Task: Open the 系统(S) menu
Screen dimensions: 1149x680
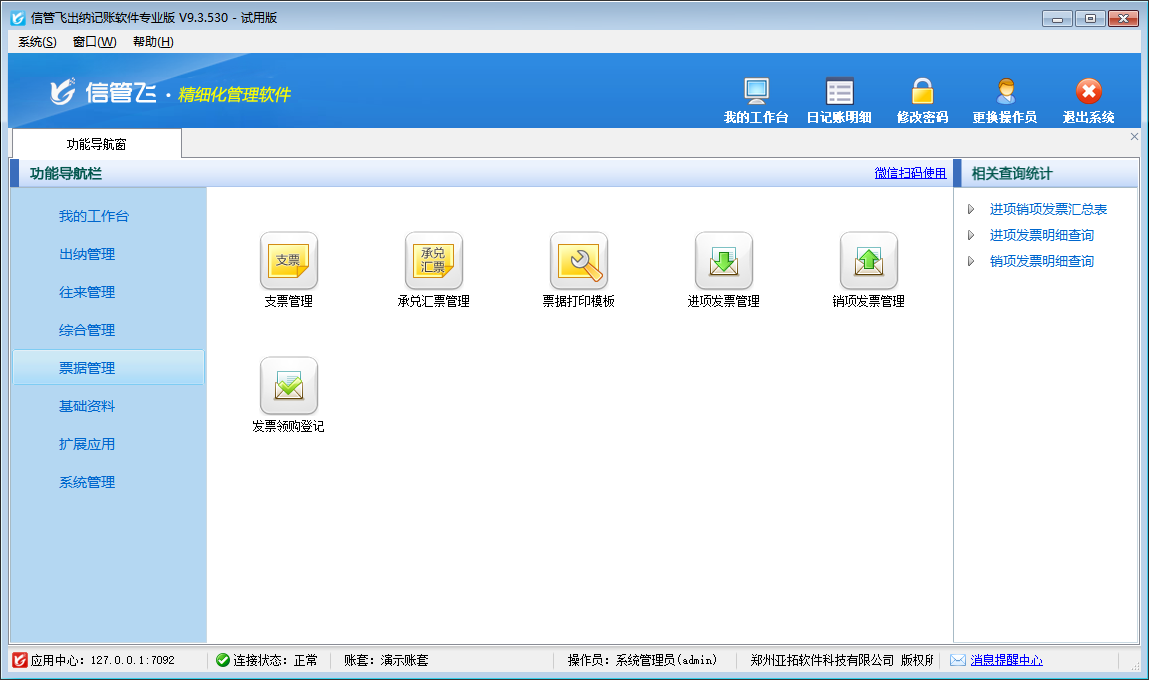Action: click(37, 42)
